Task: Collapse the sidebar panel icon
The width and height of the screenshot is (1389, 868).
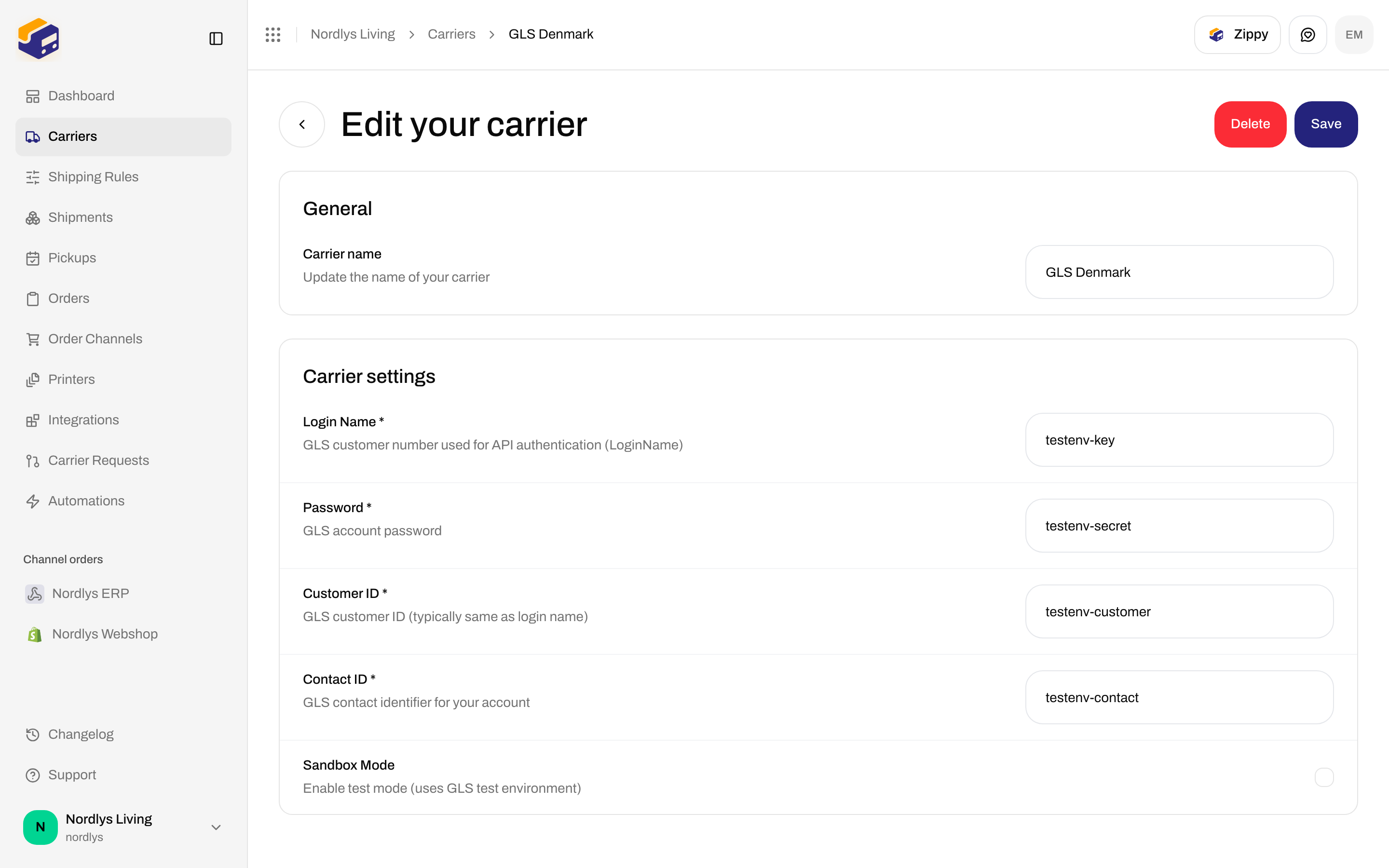Action: click(x=216, y=39)
